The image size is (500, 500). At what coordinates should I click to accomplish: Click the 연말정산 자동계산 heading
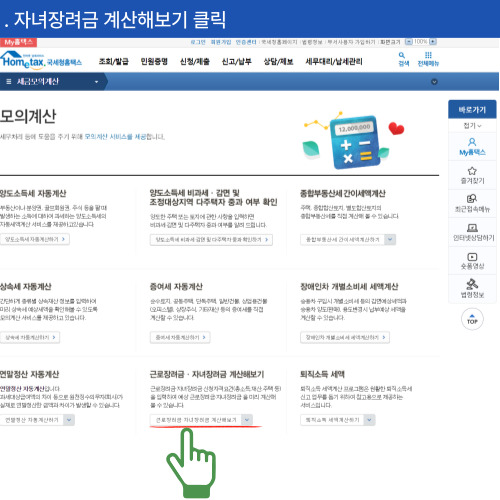click(x=30, y=374)
